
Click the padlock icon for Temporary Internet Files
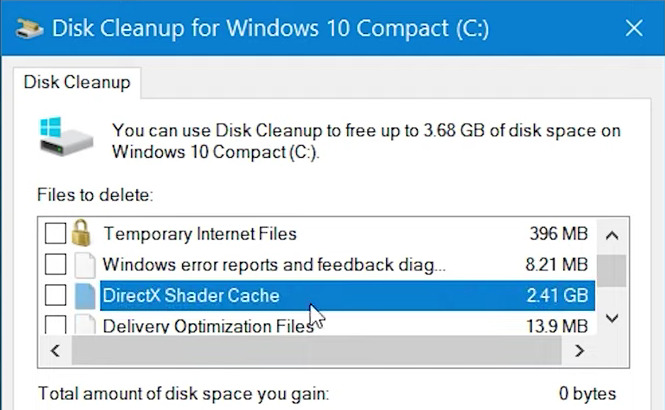pos(83,234)
